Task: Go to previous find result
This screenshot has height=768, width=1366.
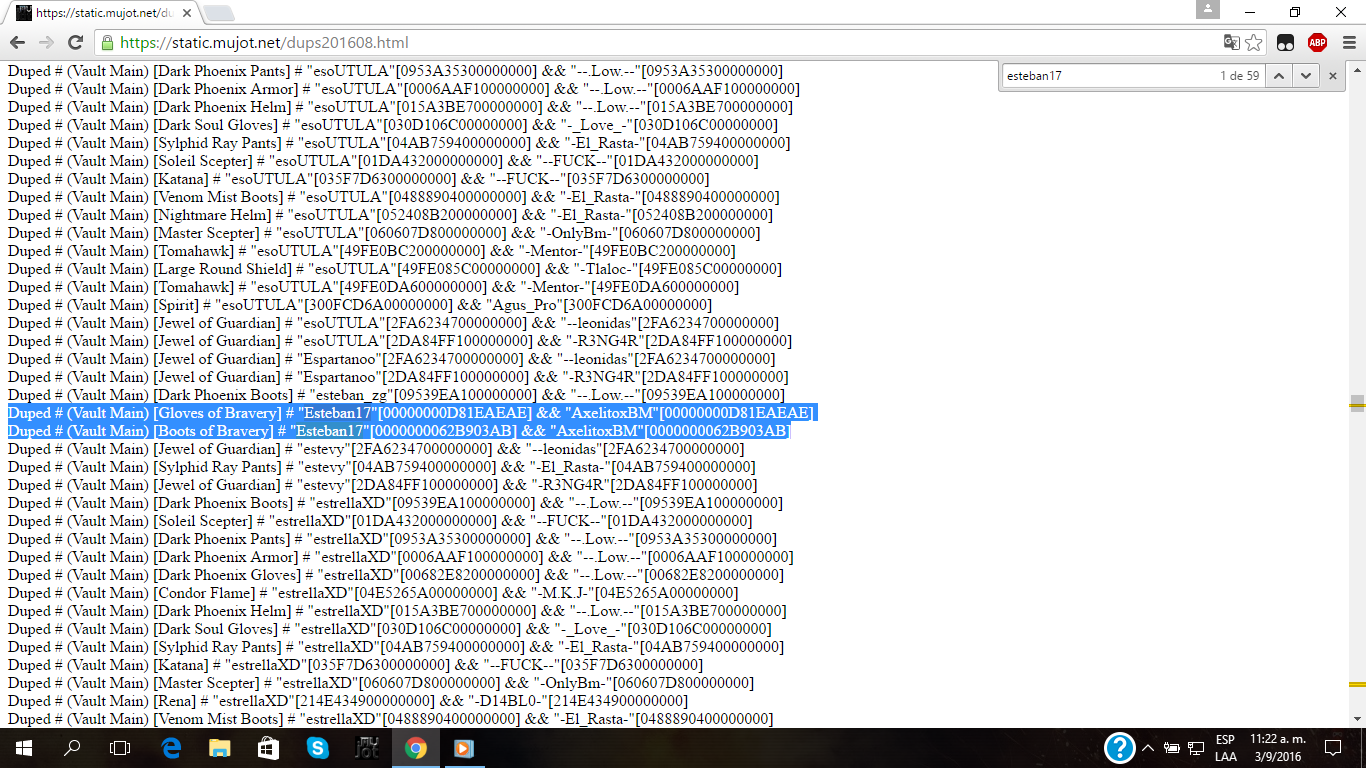Action: click(x=1278, y=76)
